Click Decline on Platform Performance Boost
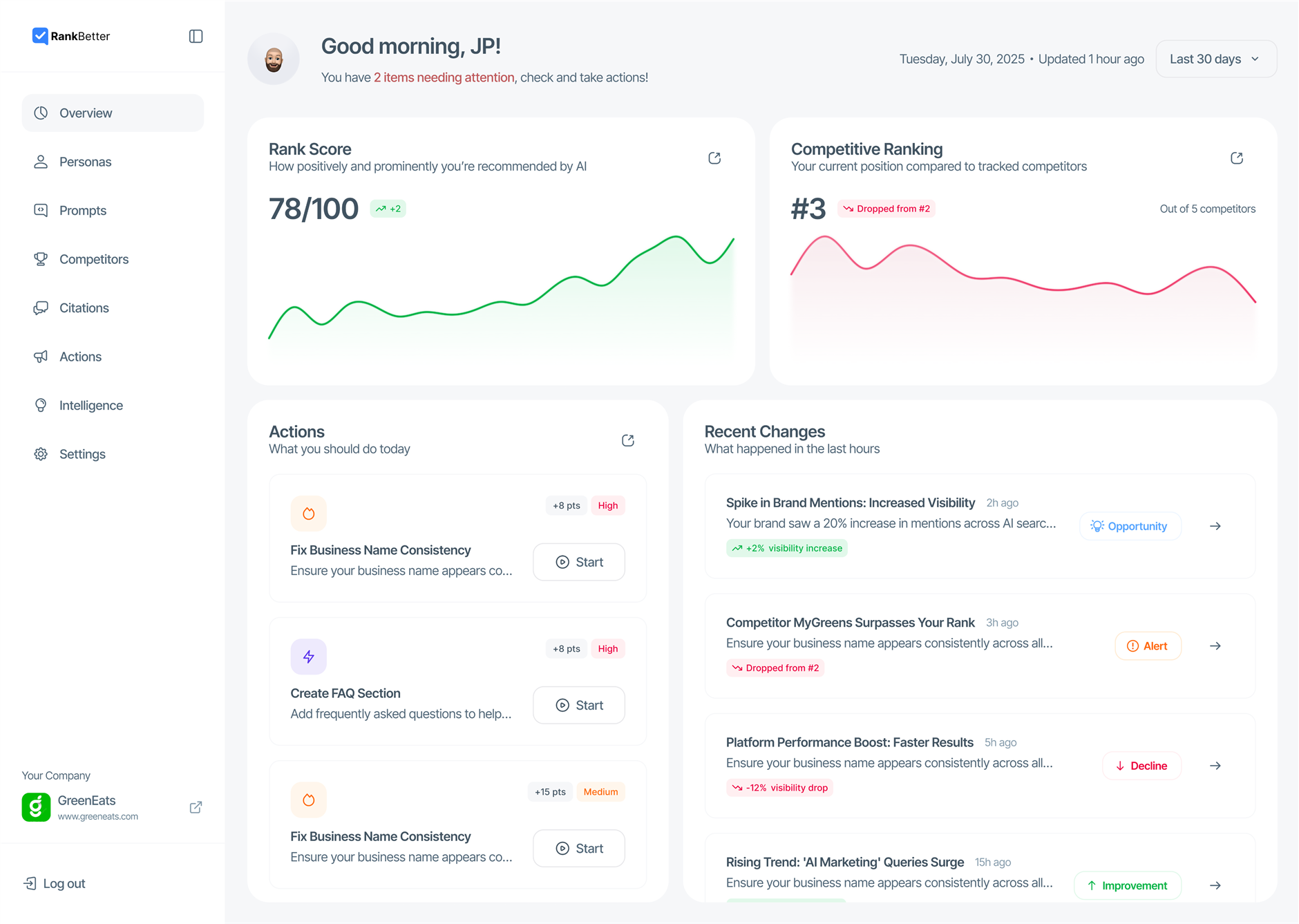This screenshot has height=924, width=1299. coord(1141,765)
